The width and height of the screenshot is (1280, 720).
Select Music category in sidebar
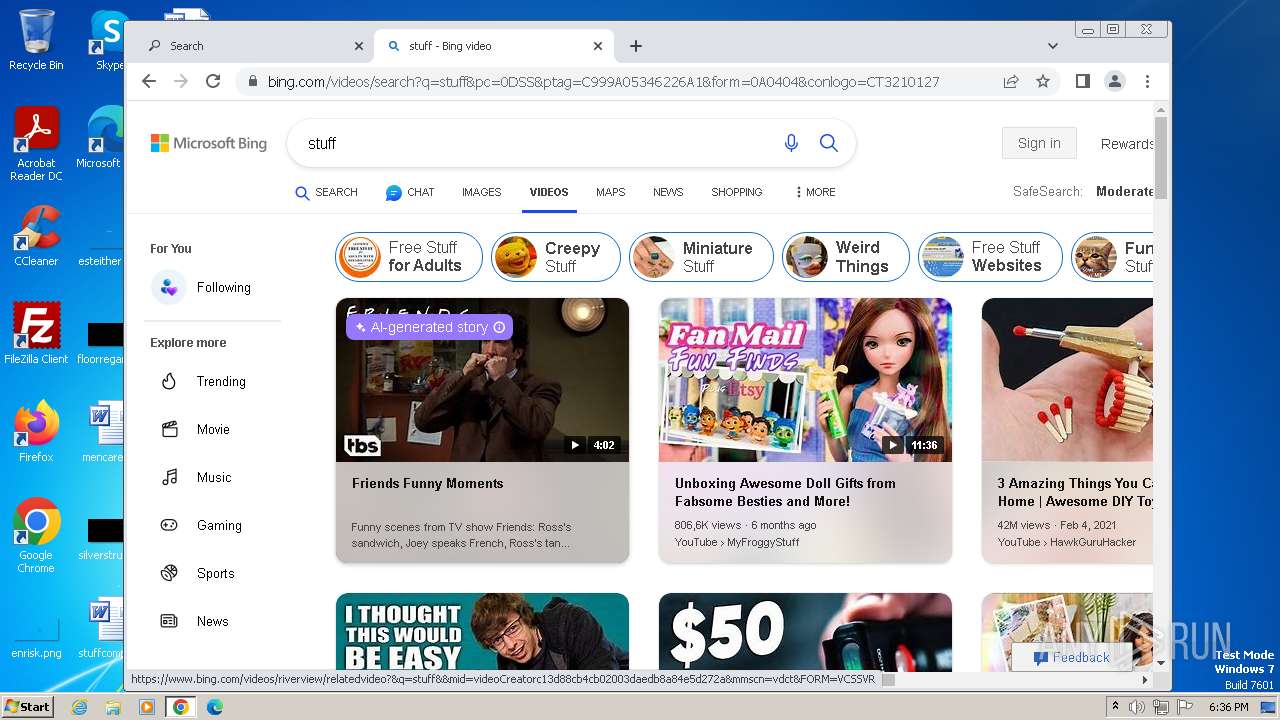pyautogui.click(x=196, y=477)
